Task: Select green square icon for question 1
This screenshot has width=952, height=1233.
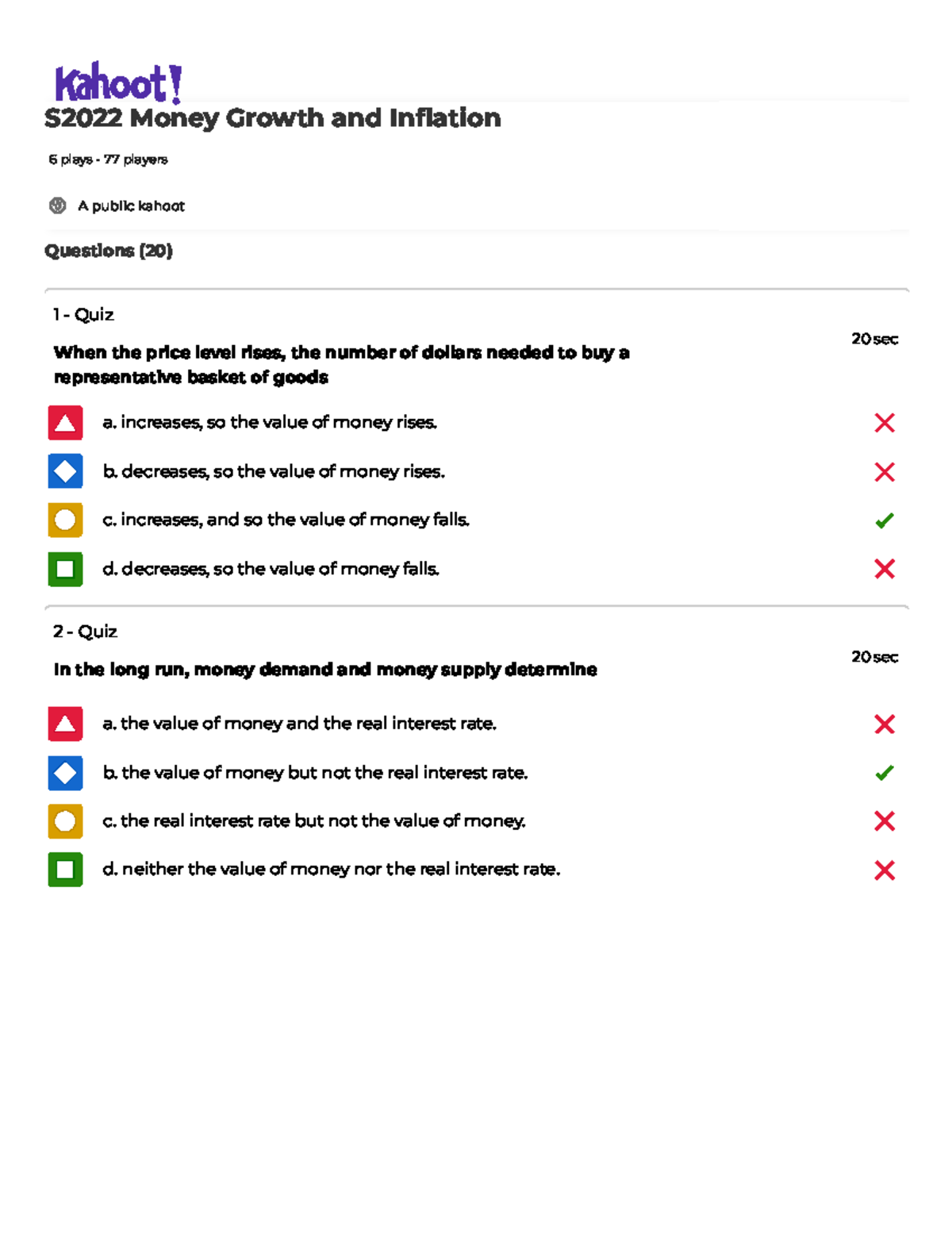Action: [x=65, y=569]
